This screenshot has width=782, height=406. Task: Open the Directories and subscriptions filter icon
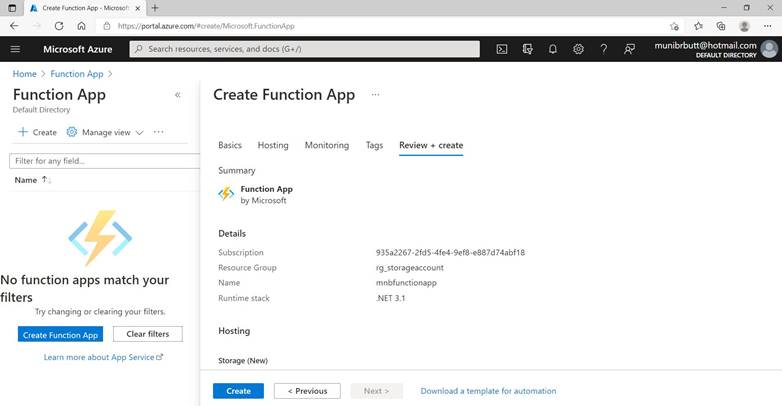[527, 49]
